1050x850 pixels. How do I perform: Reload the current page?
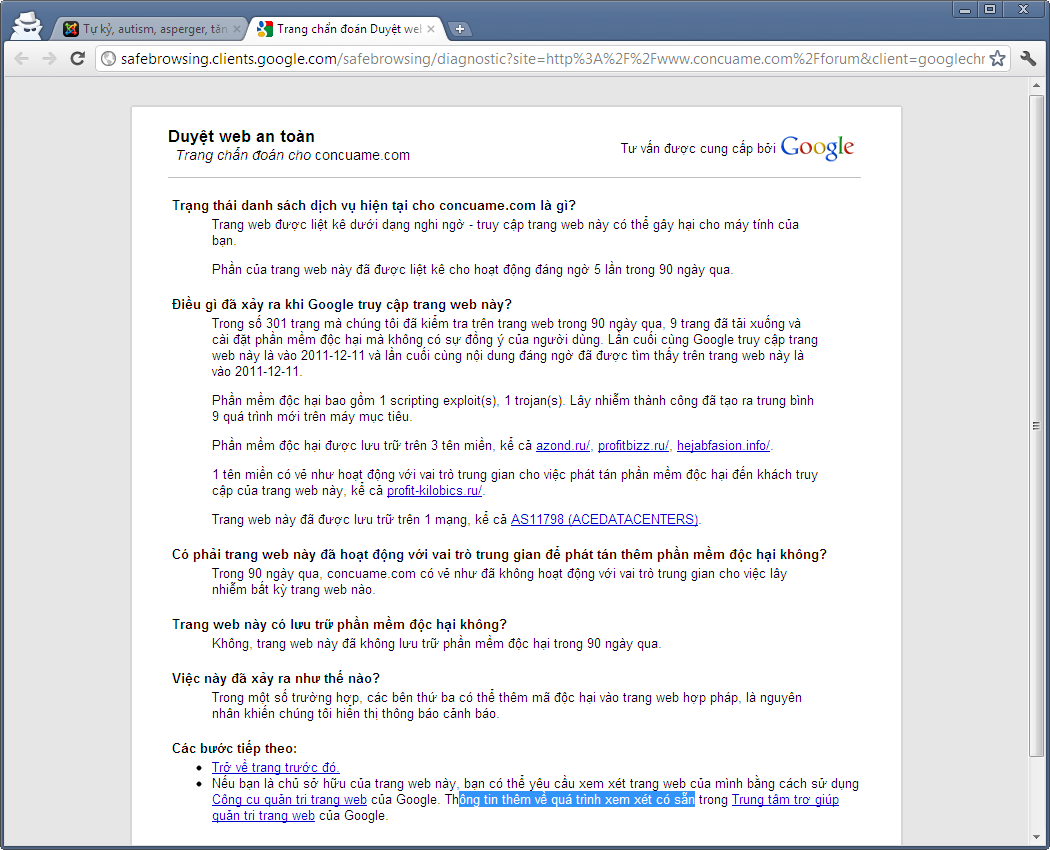click(x=78, y=59)
